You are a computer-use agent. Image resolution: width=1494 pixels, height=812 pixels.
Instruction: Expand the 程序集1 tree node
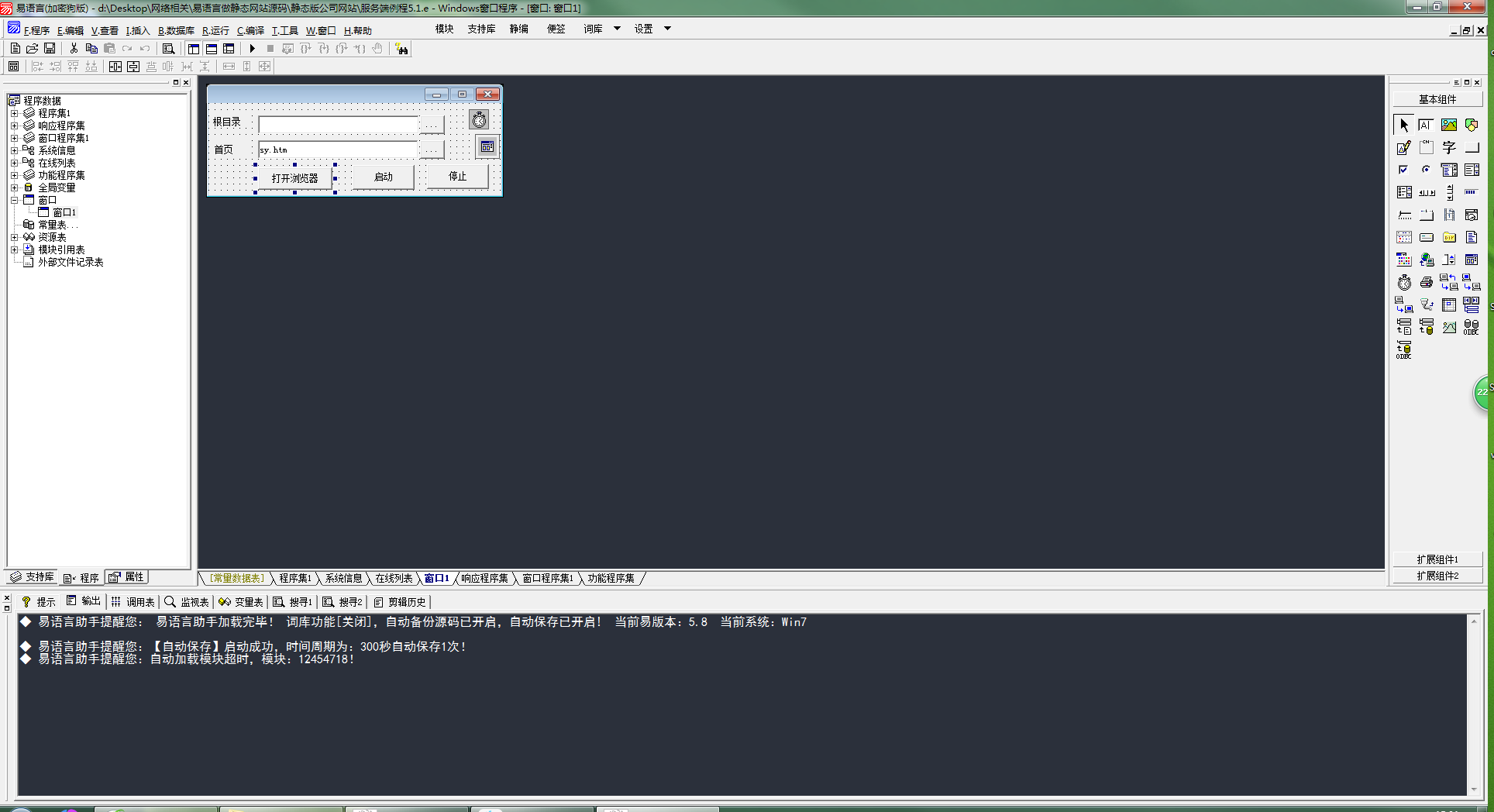click(x=14, y=113)
